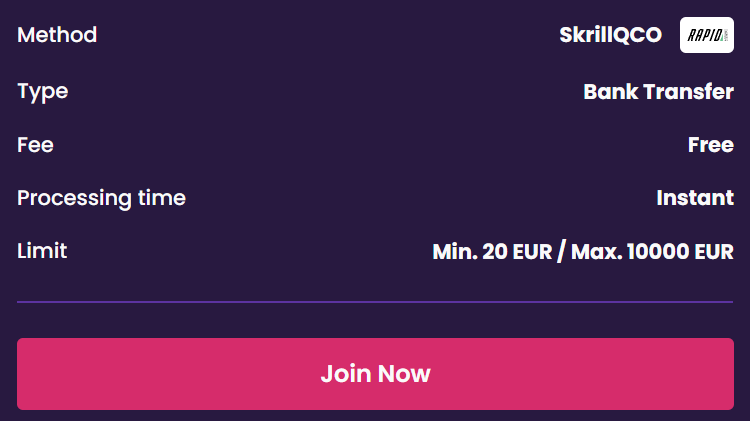This screenshot has height=421, width=750.
Task: Click the Fee label
Action: [35, 145]
